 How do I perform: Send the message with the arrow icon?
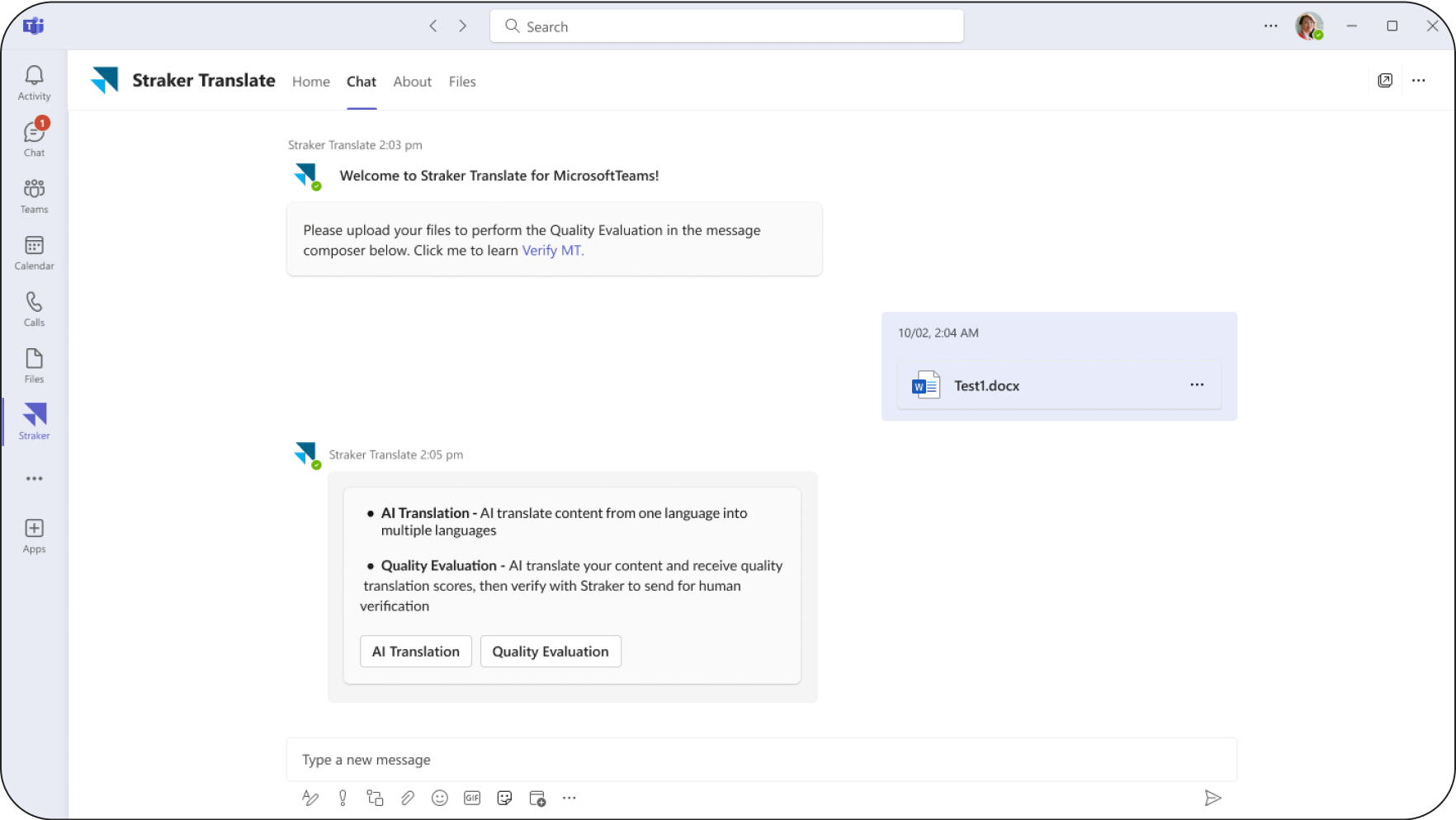(1213, 798)
